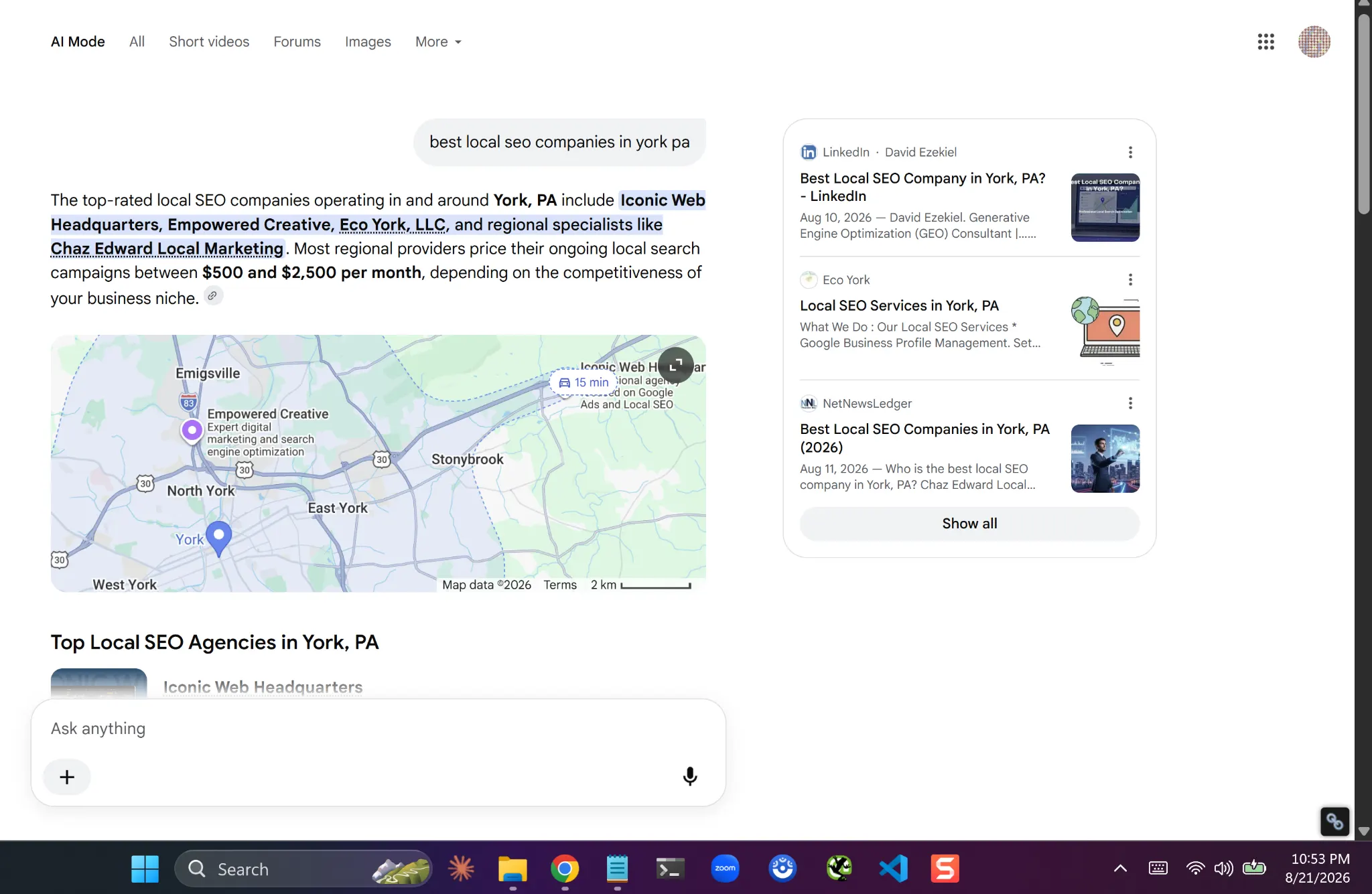Switch to the All results tab
This screenshot has height=894, width=1372.
click(x=137, y=42)
